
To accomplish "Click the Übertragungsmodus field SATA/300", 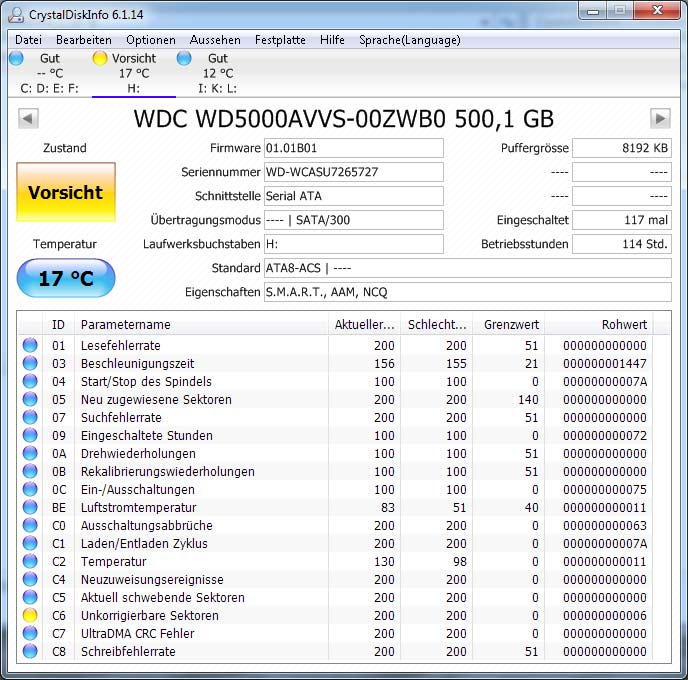I will 354,220.
